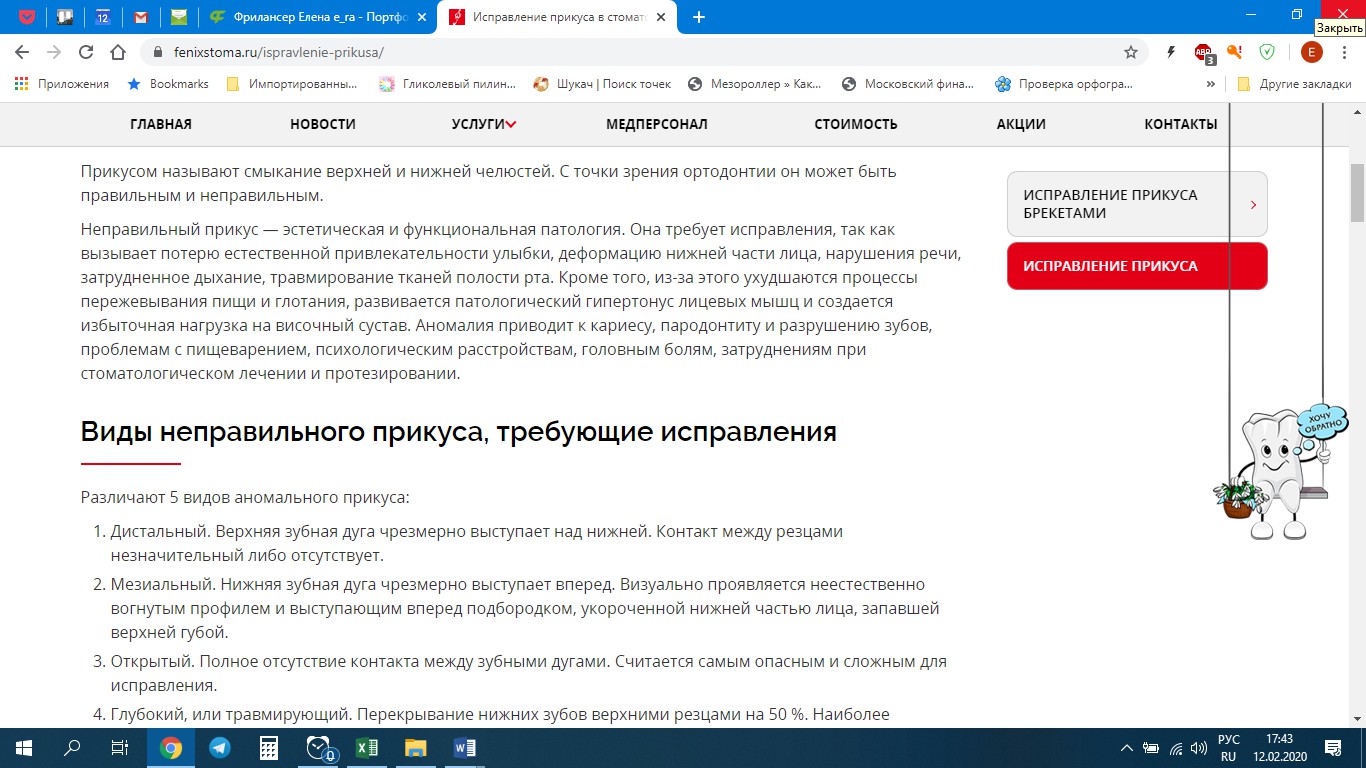Reload the current page

coord(86,52)
